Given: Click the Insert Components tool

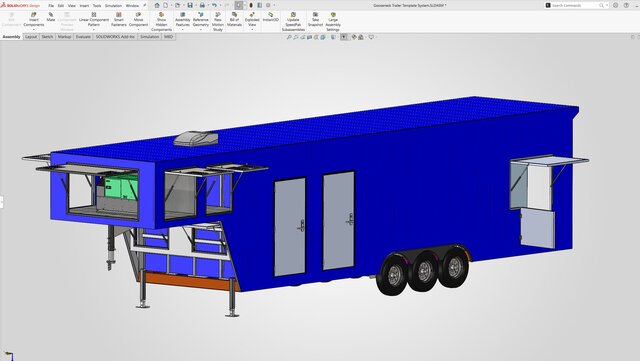Looking at the screenshot, I should 33,20.
